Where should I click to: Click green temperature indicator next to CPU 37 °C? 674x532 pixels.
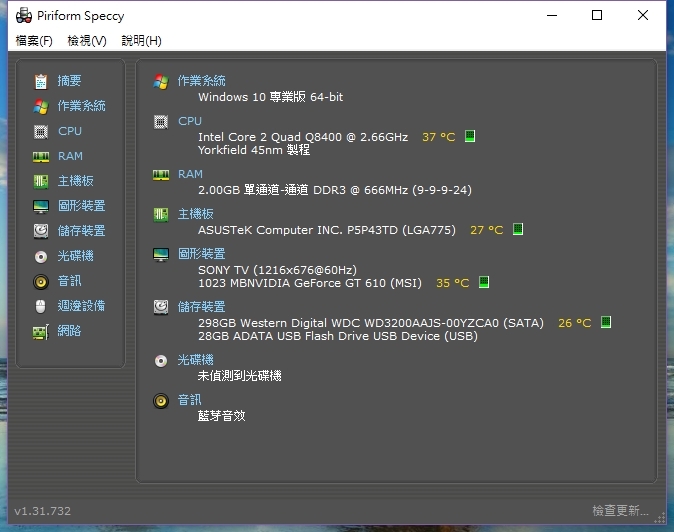(x=470, y=136)
